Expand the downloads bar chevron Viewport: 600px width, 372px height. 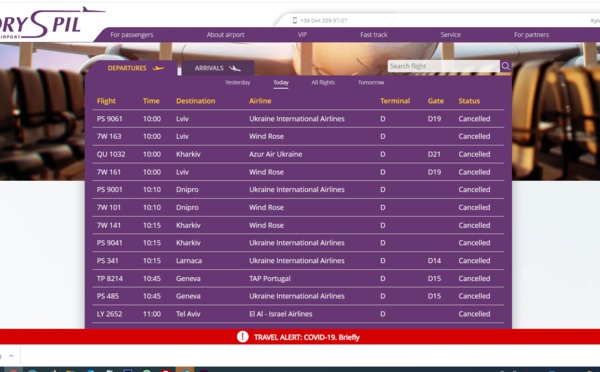pos(11,356)
